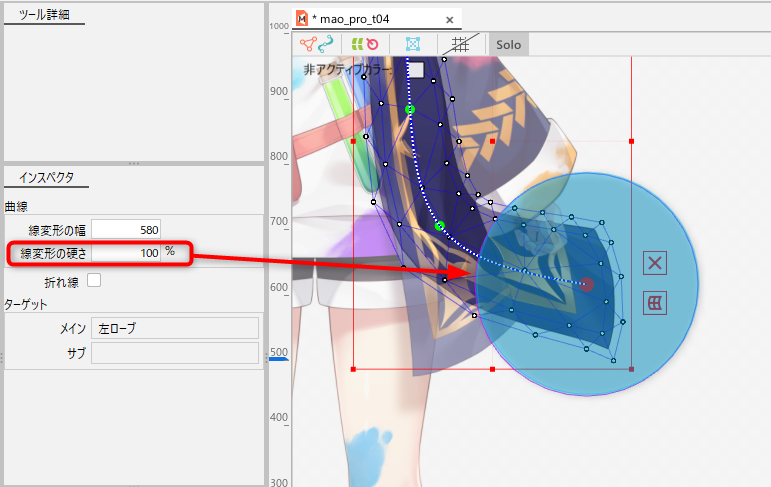Viewport: 771px width, 487px height.
Task: Click the green double-bracket toolbar icon
Action: coord(355,44)
